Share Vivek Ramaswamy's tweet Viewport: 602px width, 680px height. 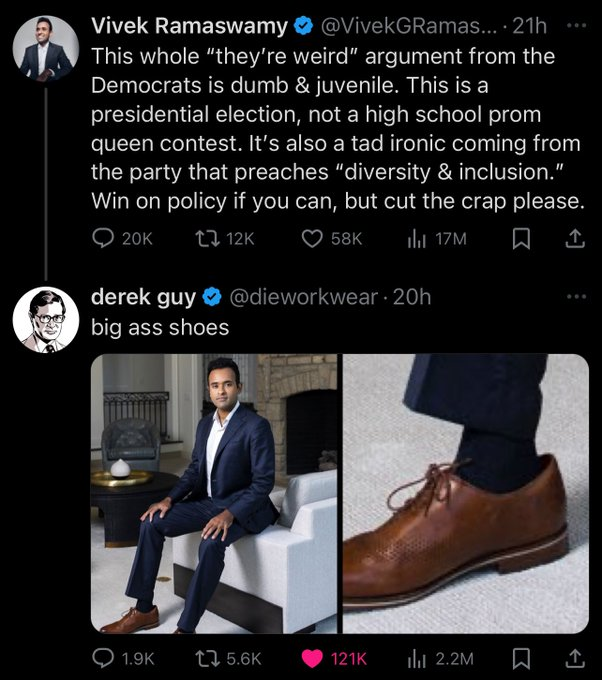pyautogui.click(x=575, y=239)
